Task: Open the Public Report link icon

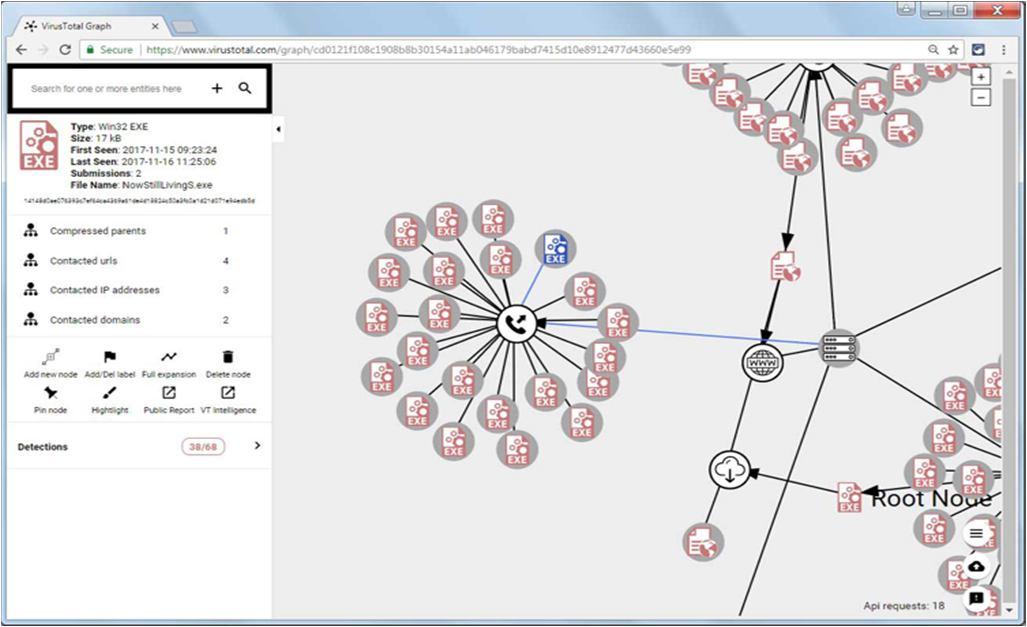Action: tap(169, 392)
